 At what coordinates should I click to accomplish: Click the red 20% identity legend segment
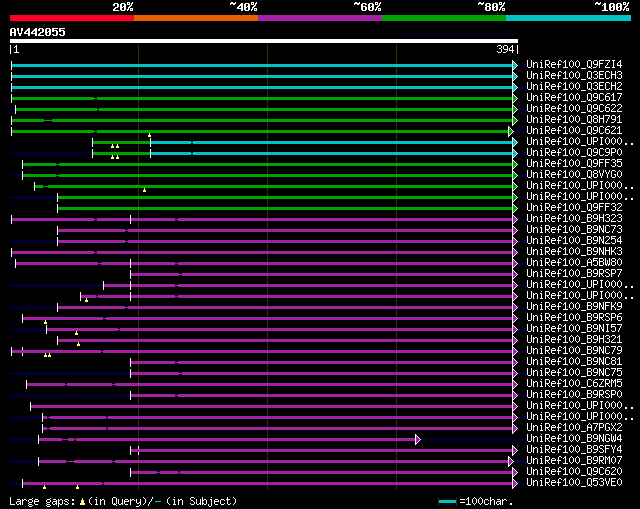72,18
